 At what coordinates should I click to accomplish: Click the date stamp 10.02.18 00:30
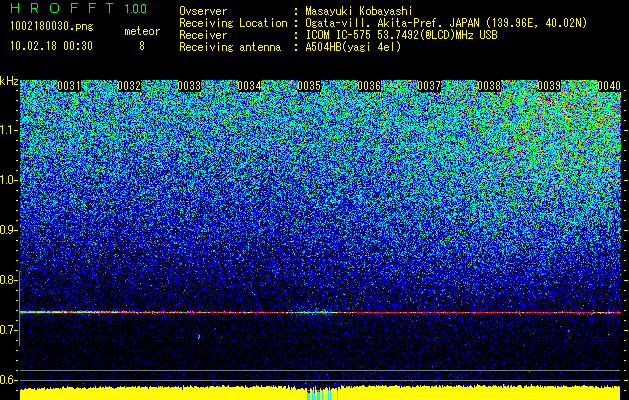pyautogui.click(x=51, y=46)
